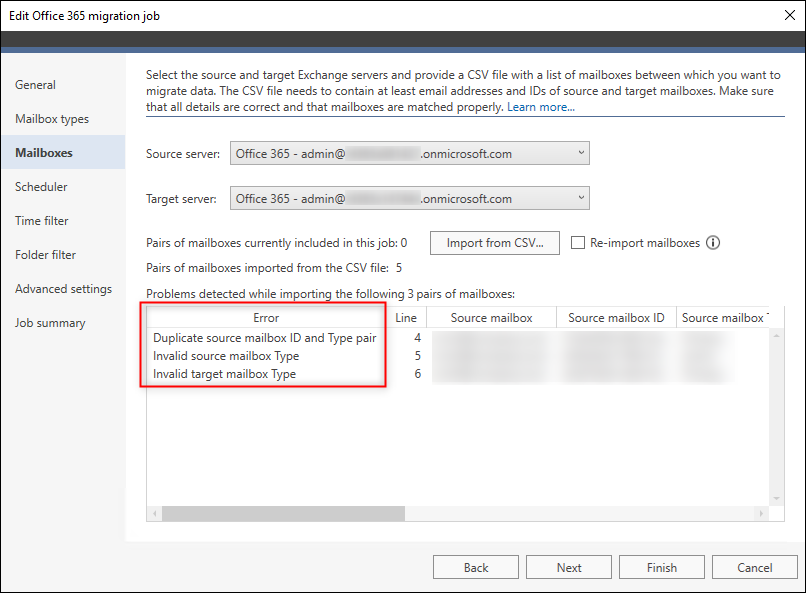Close the Edit Office 365 migration job dialog
This screenshot has width=806, height=593.
point(789,15)
